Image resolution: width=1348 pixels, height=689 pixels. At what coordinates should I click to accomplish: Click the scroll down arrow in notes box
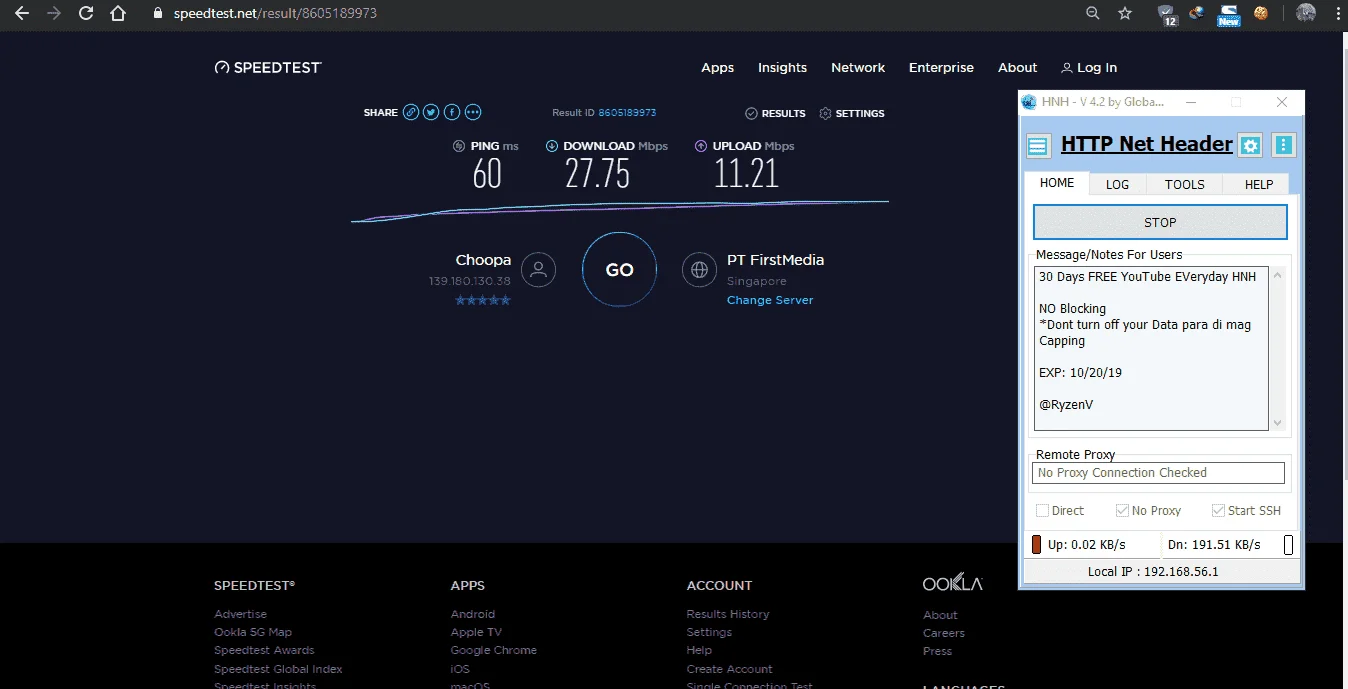pos(1277,423)
